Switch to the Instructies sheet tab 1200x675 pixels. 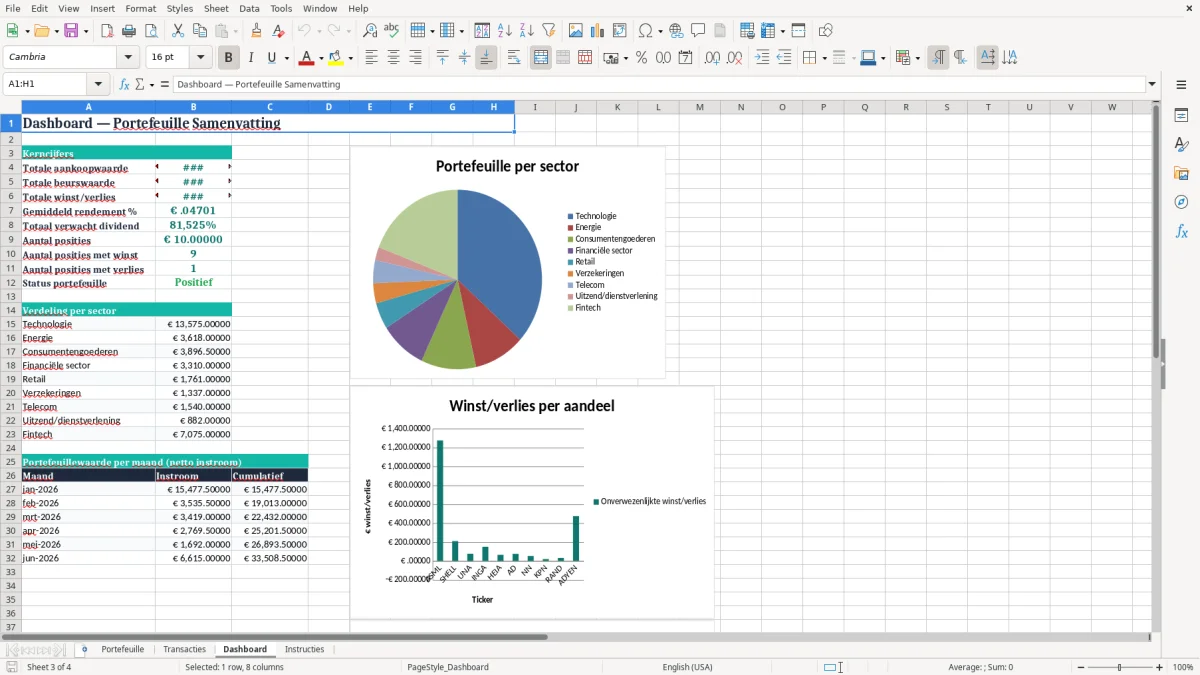click(304, 649)
